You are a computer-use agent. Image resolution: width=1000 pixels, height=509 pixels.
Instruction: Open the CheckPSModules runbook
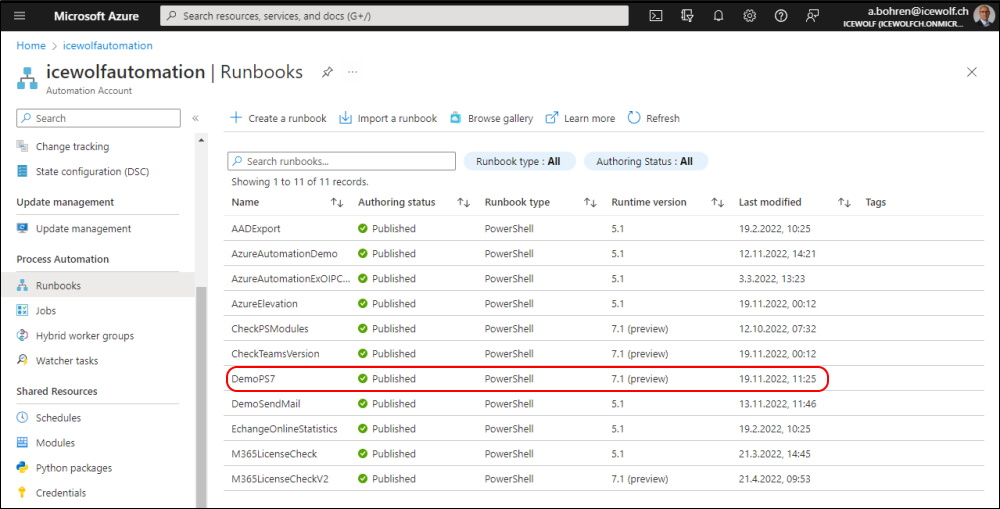tap(270, 328)
